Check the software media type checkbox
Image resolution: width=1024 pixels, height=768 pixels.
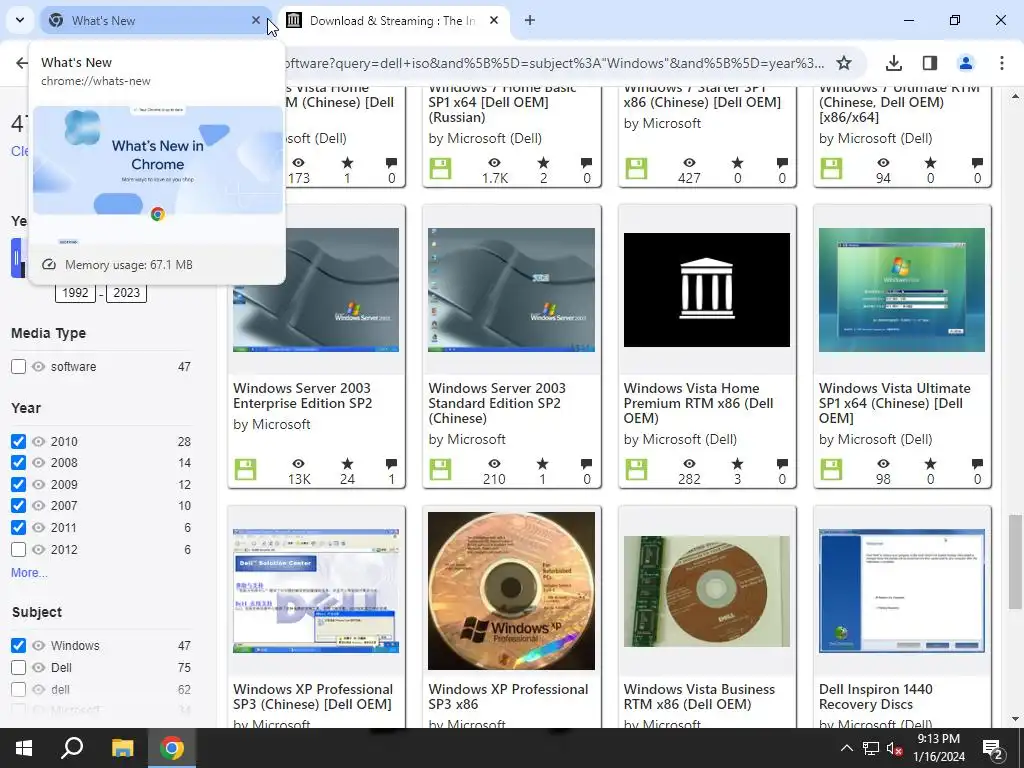click(x=18, y=366)
